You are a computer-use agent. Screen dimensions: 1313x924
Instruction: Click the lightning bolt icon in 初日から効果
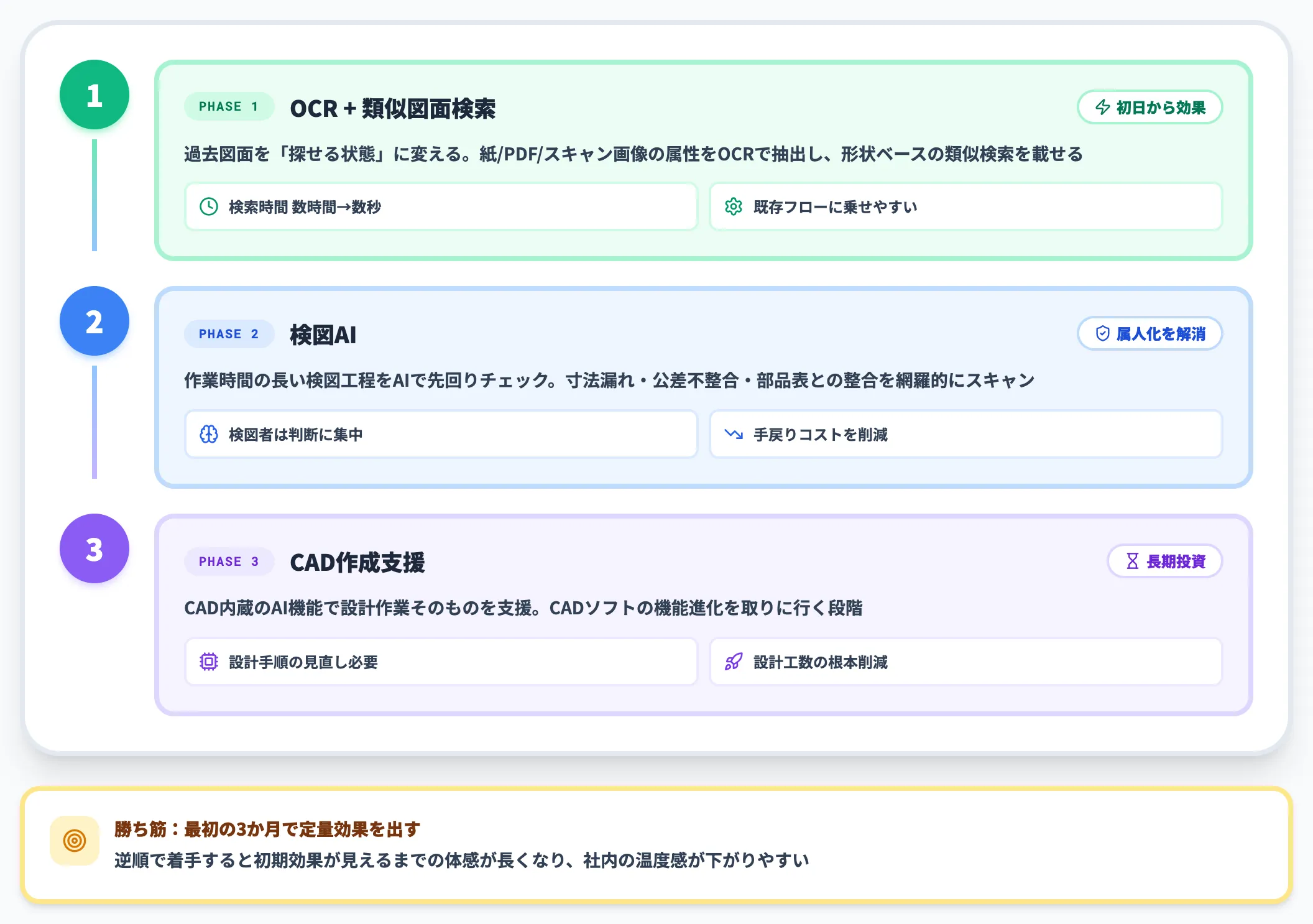coord(1103,107)
